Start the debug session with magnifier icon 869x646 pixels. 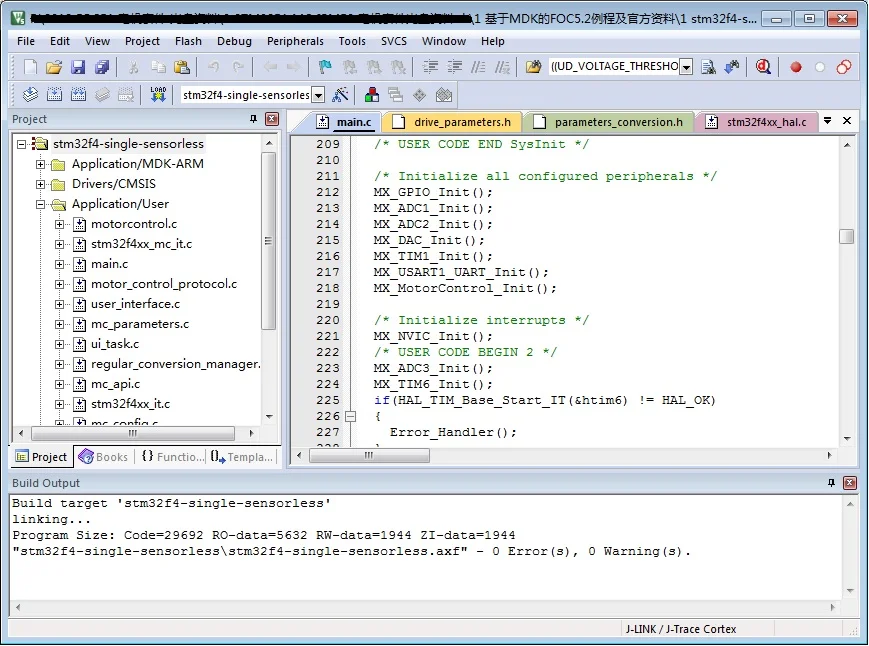[763, 67]
